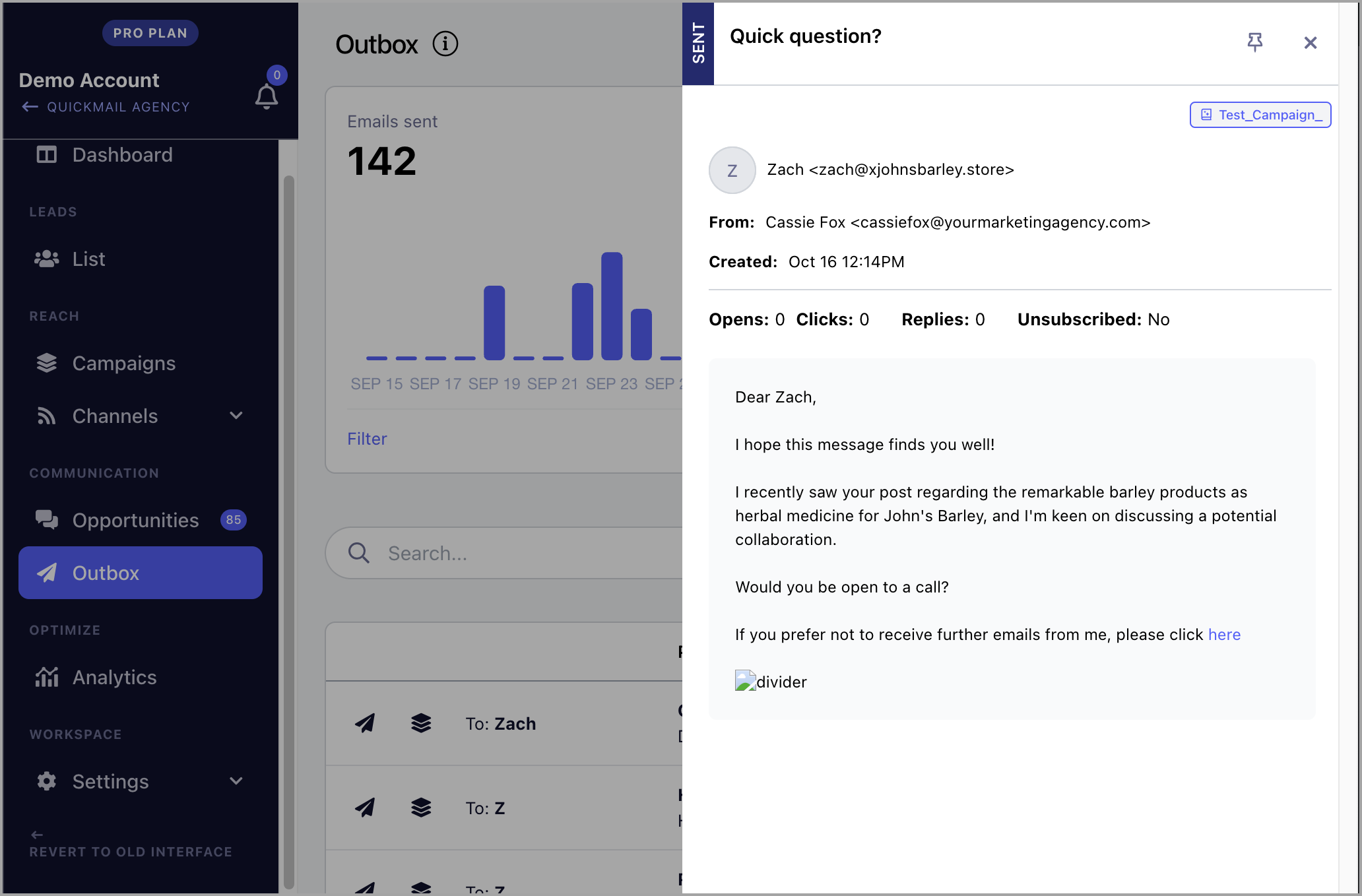The image size is (1362, 896).
Task: Click the SEP 19 chart bar
Action: (x=494, y=323)
